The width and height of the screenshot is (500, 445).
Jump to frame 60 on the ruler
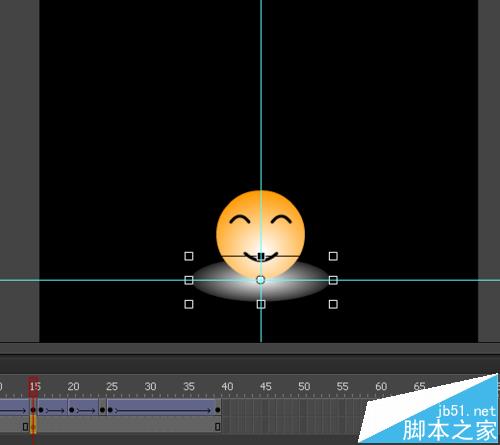click(x=381, y=386)
